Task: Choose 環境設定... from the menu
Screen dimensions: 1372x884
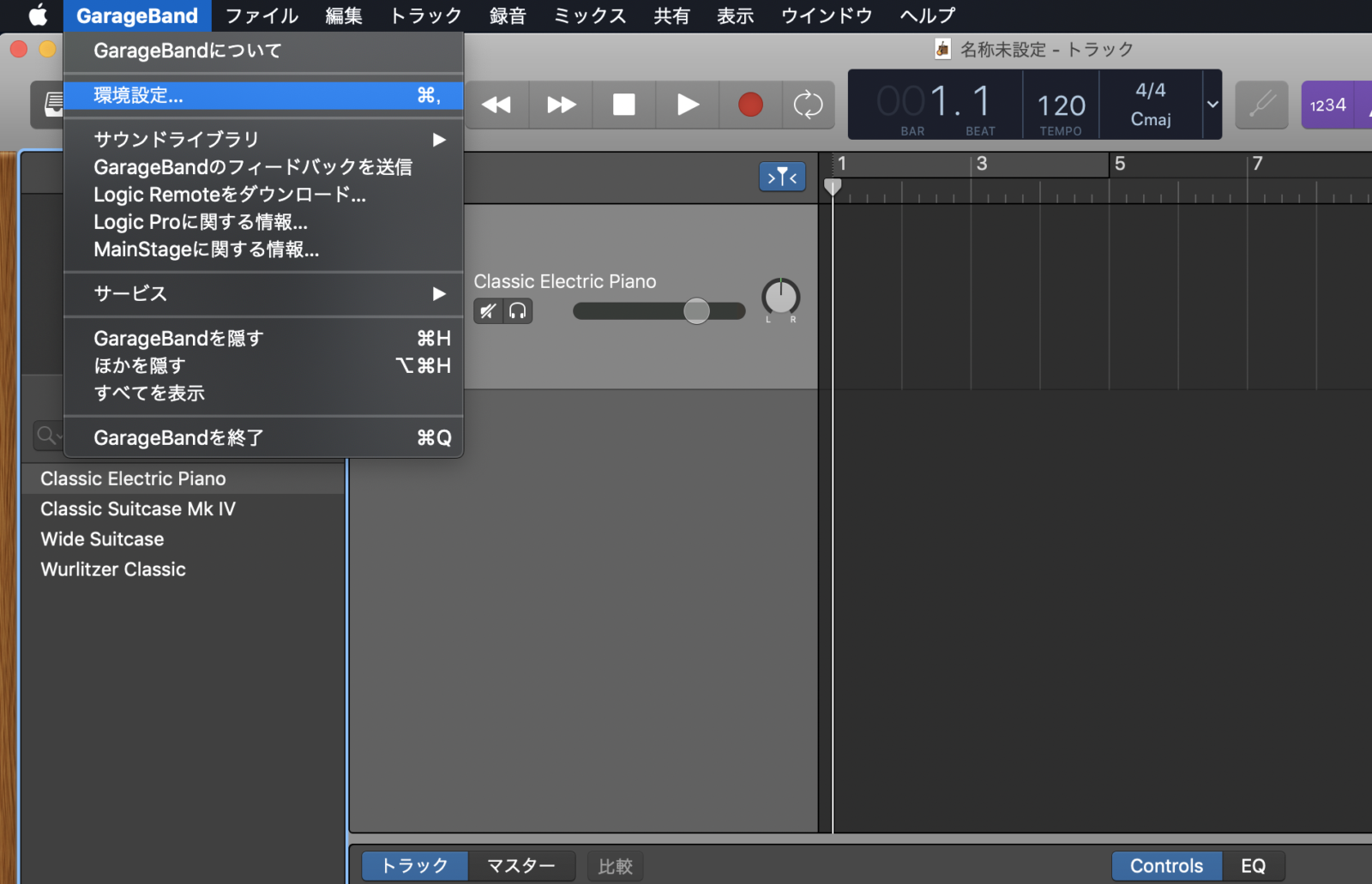Action: coord(264,95)
